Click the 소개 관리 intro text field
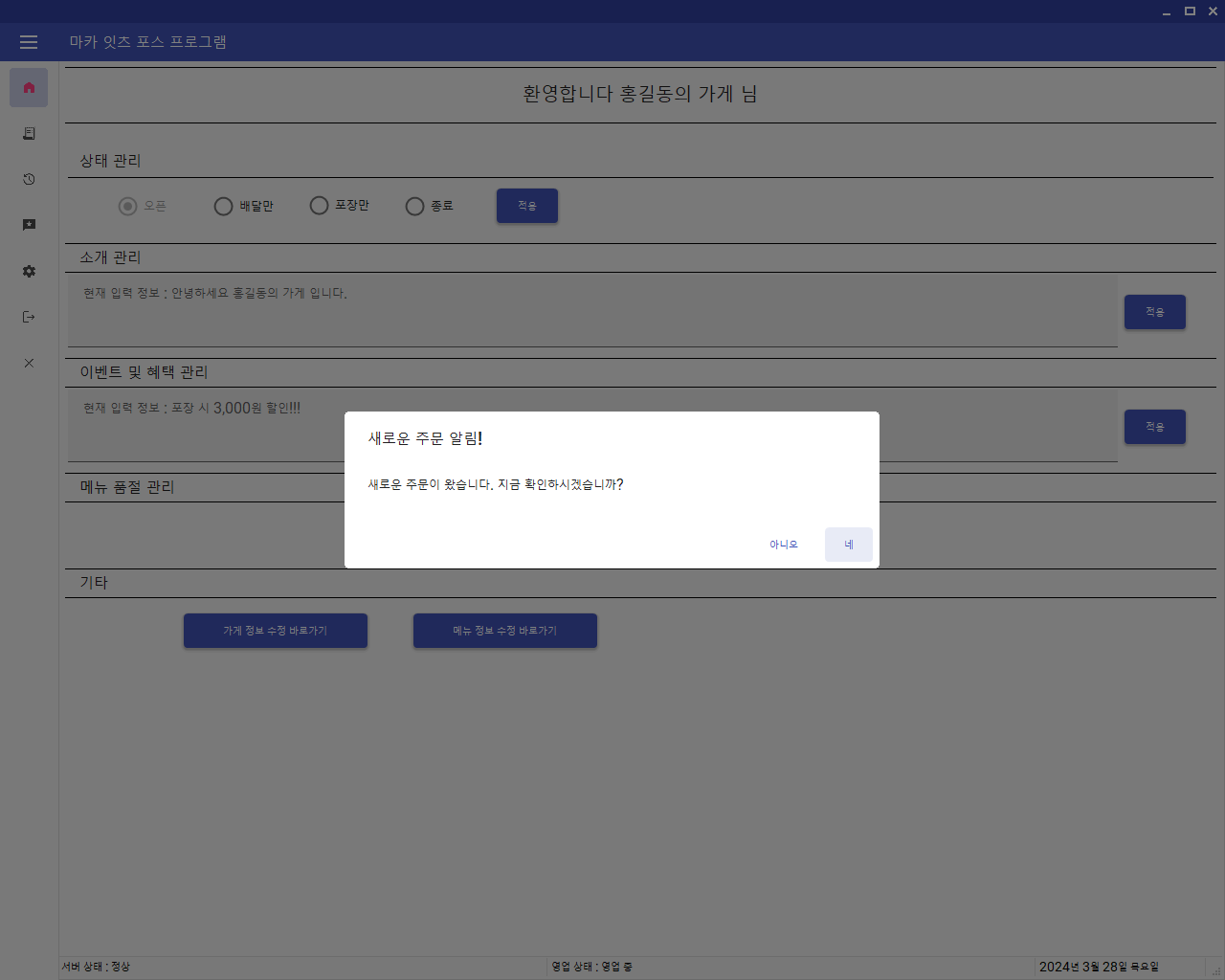Screen dimensions: 1225x980 pyautogui.click(x=591, y=311)
